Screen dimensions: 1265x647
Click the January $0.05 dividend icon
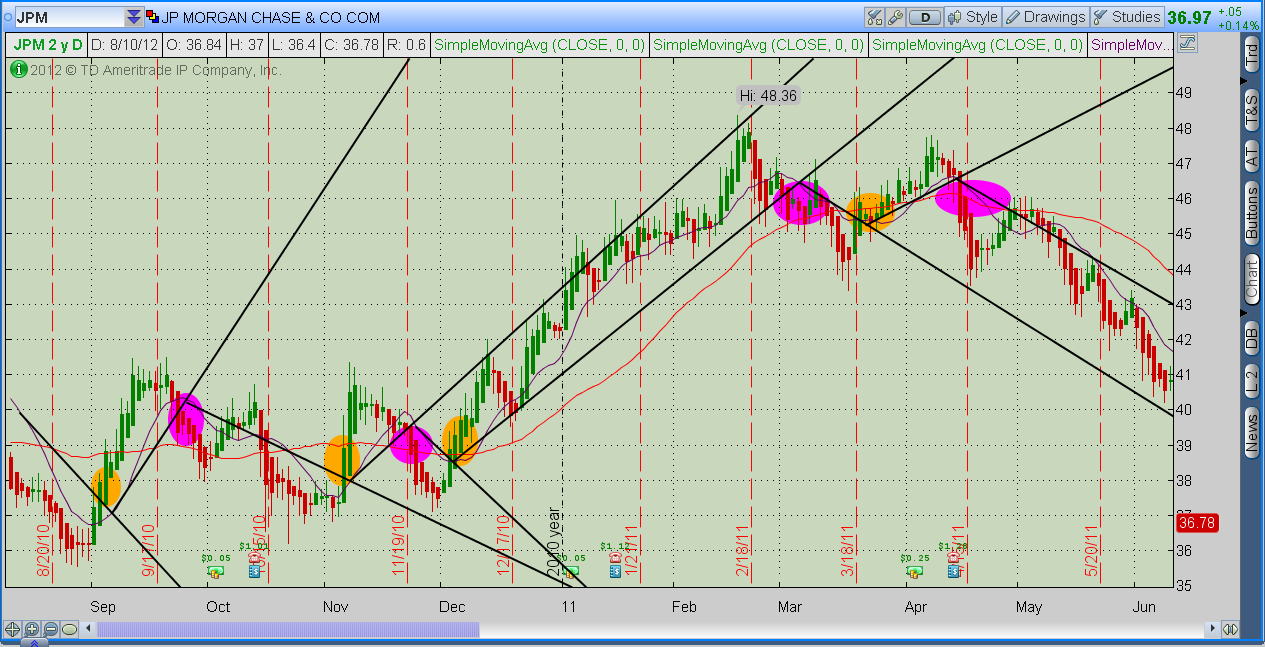click(x=570, y=572)
